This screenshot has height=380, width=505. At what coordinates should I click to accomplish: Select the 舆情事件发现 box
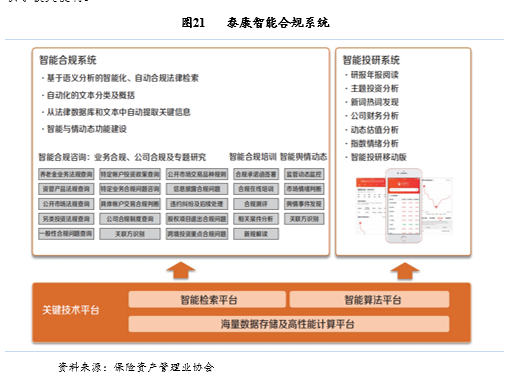click(304, 204)
